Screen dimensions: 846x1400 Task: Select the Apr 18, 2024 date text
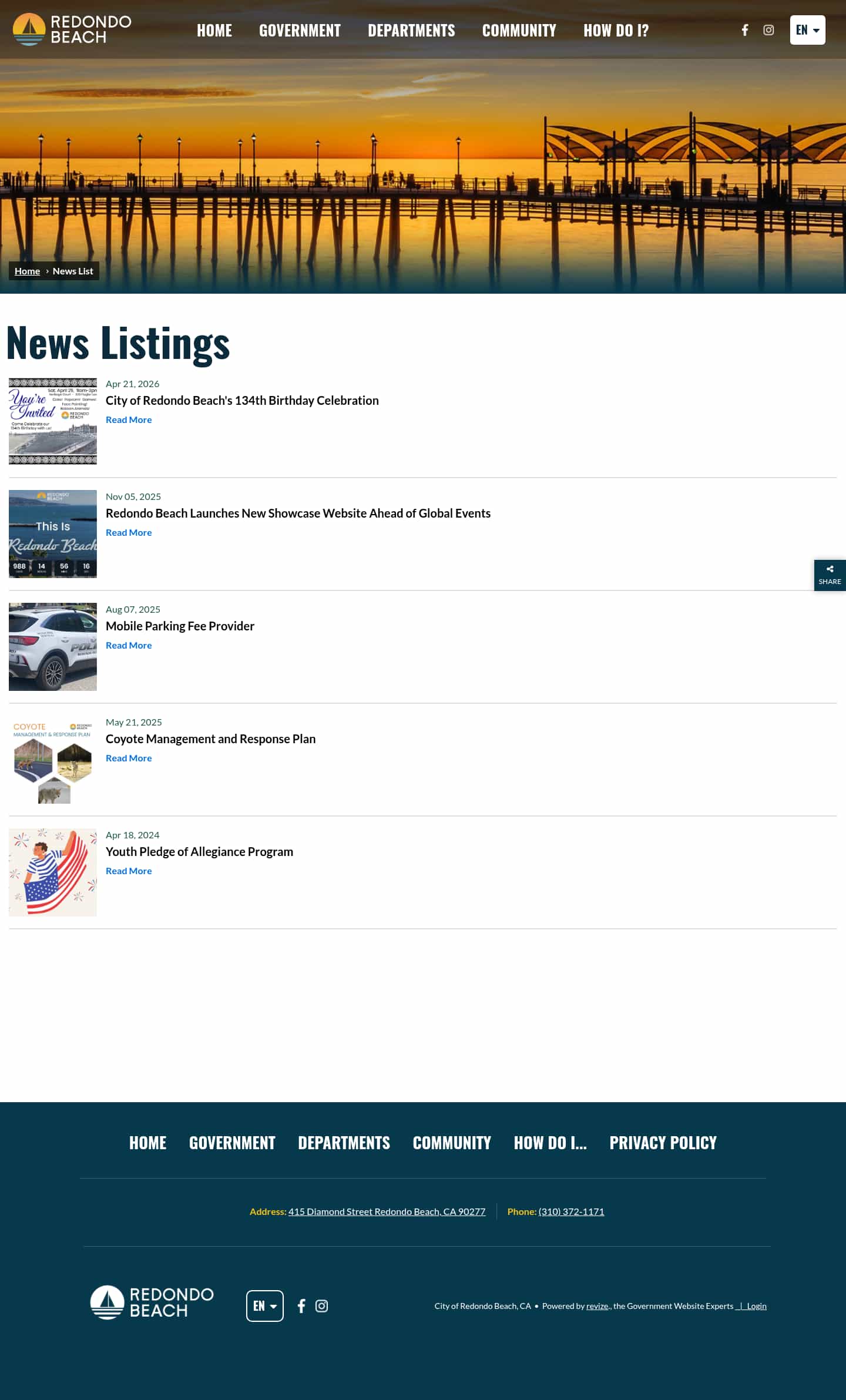tap(132, 835)
